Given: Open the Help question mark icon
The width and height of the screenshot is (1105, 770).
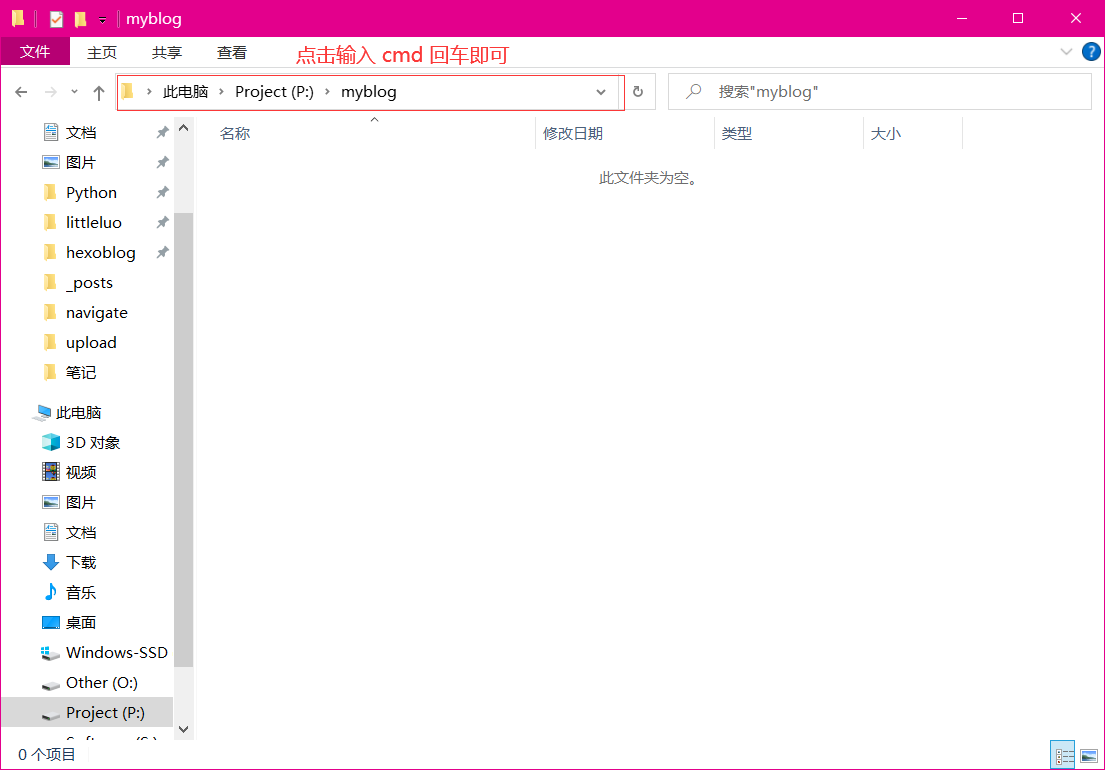Looking at the screenshot, I should (1091, 52).
